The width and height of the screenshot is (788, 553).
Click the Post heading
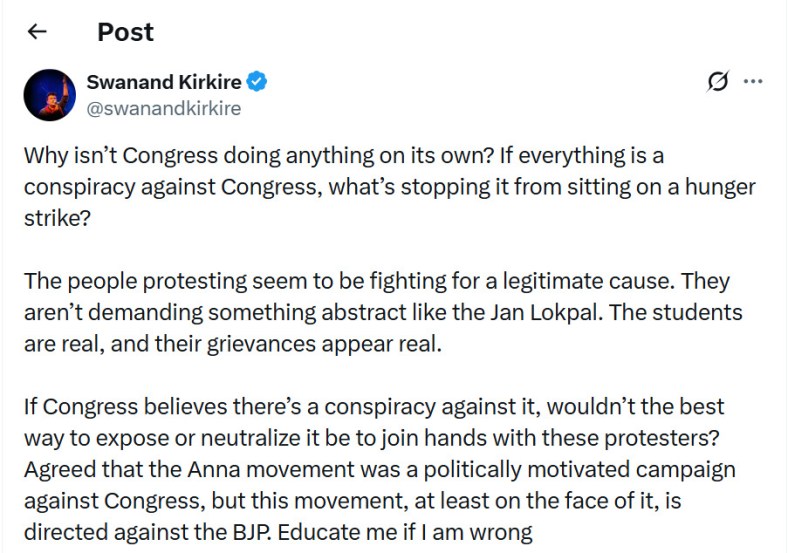[x=125, y=32]
